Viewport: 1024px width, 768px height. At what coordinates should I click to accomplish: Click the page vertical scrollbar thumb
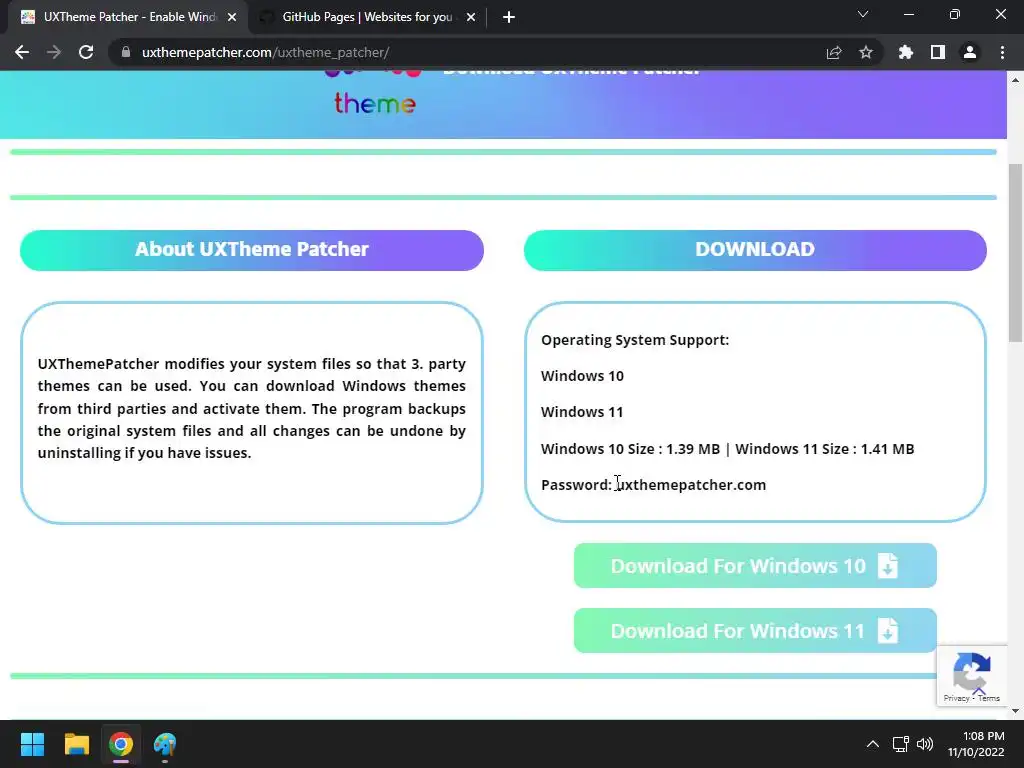point(1015,251)
